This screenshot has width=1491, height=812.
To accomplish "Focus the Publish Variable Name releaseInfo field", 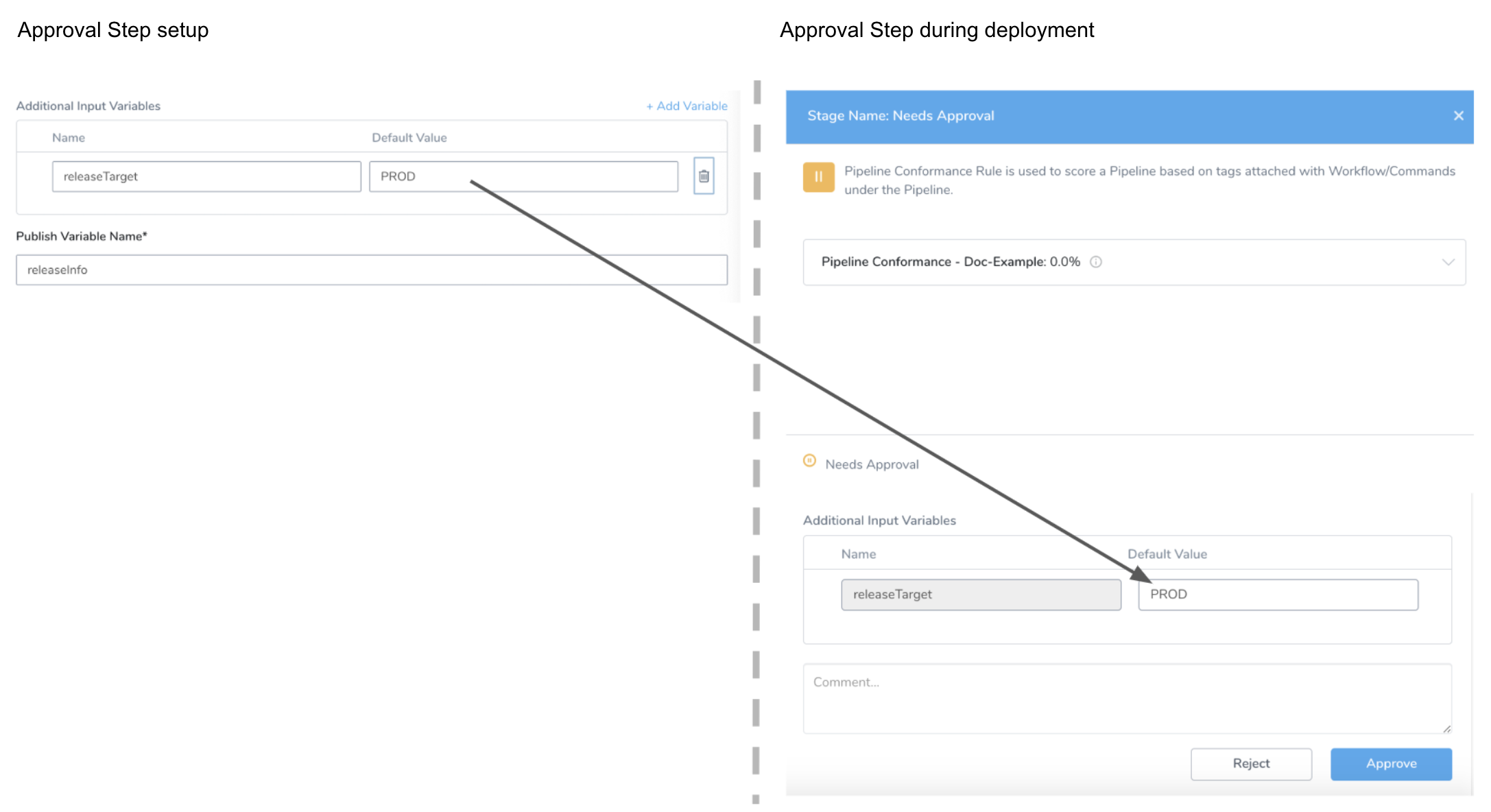I will [x=372, y=270].
